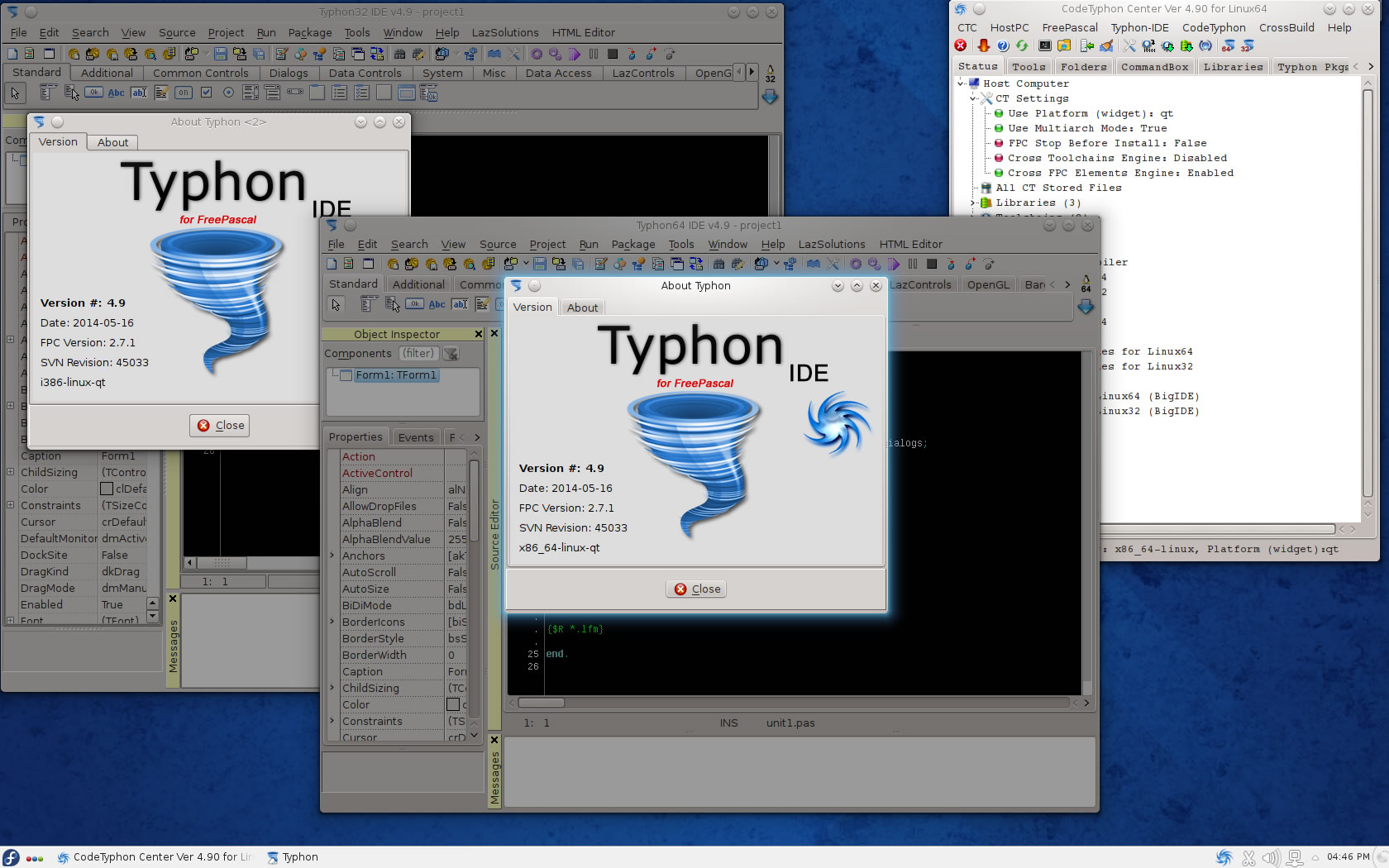This screenshot has height=868, width=1389.
Task: Open the blue help question icon in CodeTyphon Center
Action: (x=1003, y=45)
